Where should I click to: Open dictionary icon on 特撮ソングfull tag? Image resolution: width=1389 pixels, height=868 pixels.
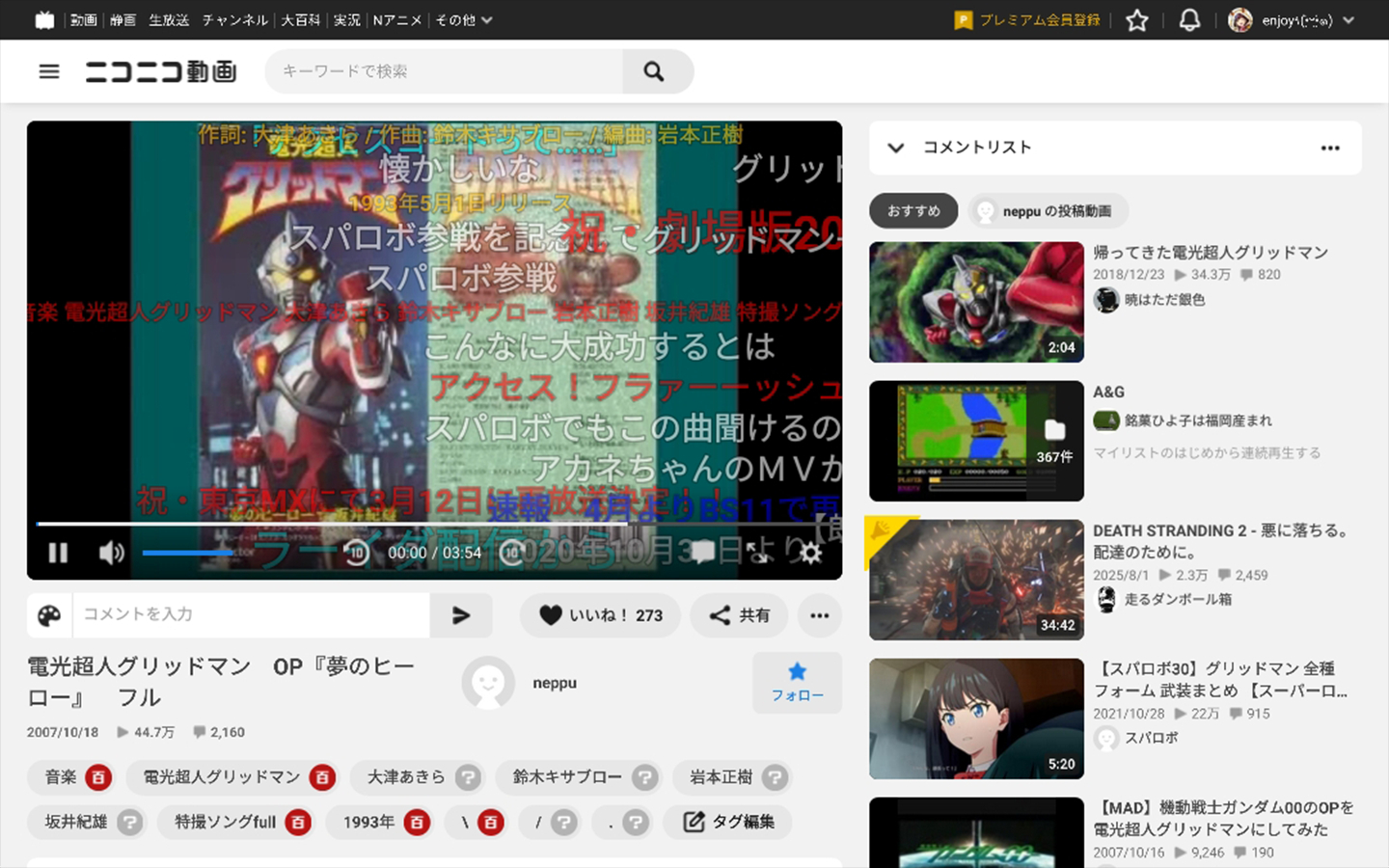(x=298, y=822)
